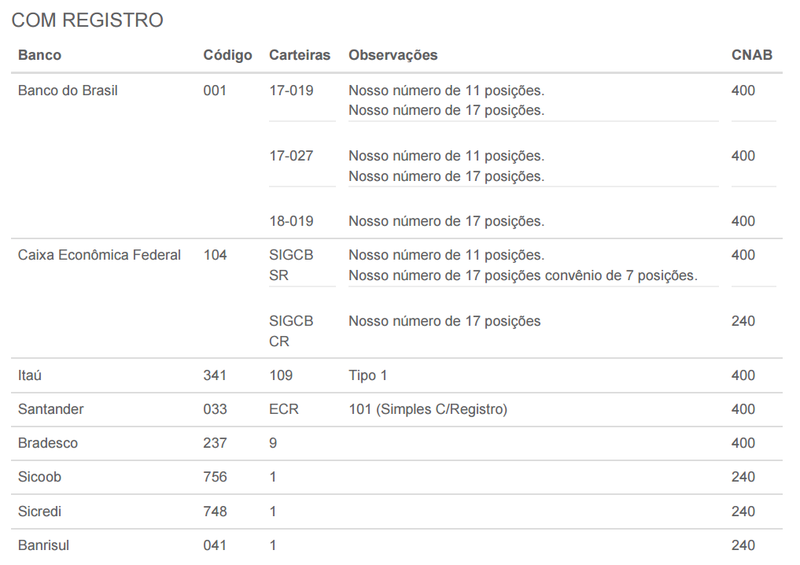The image size is (800, 565).
Task: Click the Código column header
Action: tap(227, 55)
